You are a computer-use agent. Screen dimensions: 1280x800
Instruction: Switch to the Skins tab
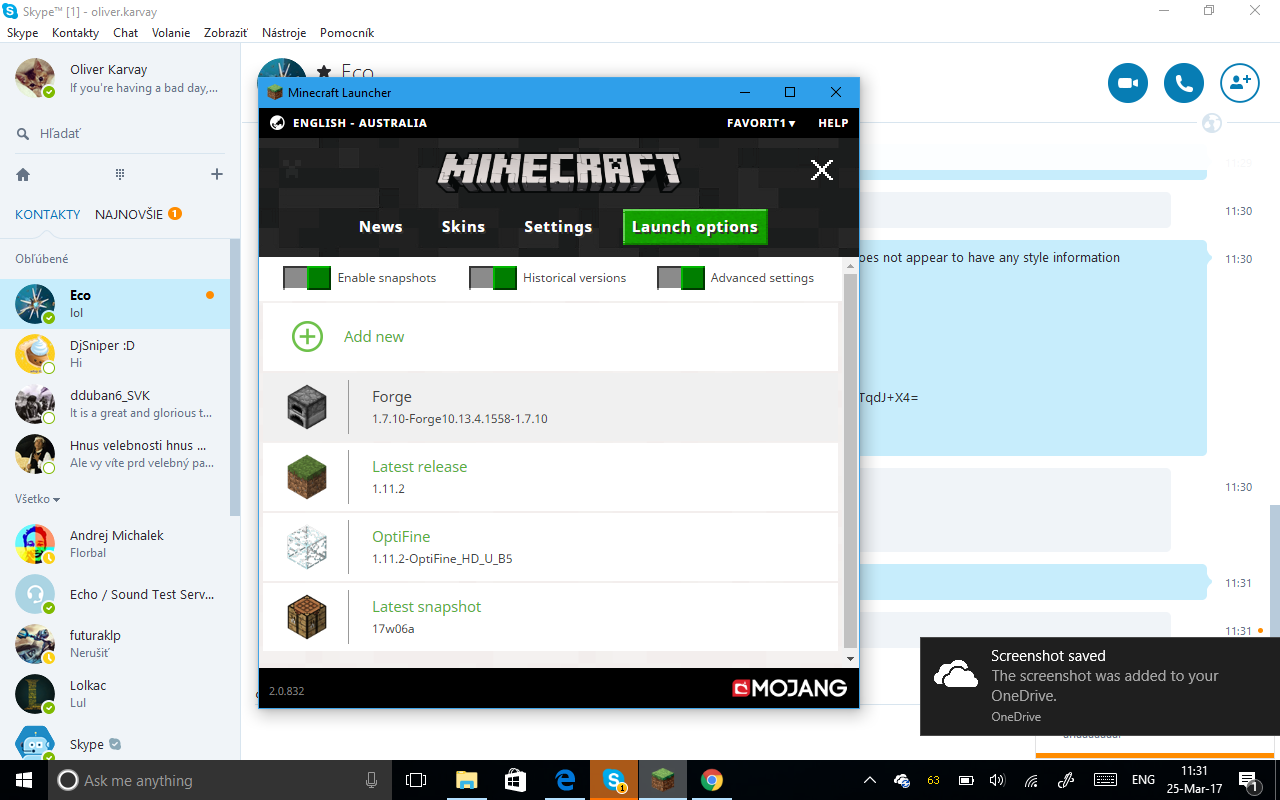[x=463, y=227]
